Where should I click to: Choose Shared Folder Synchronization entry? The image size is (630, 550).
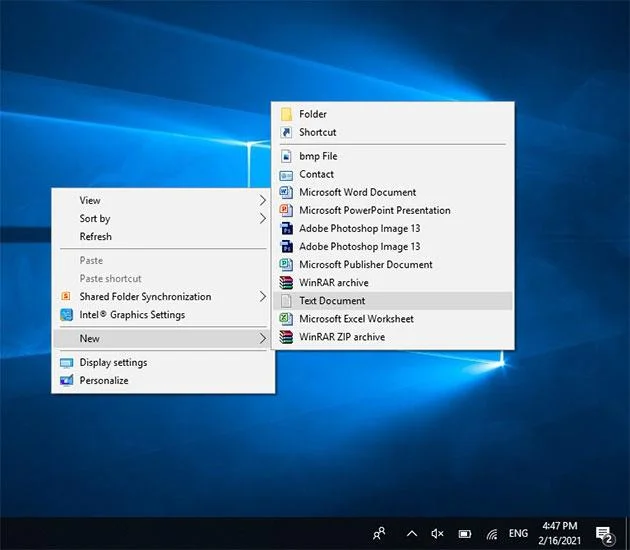(x=163, y=296)
